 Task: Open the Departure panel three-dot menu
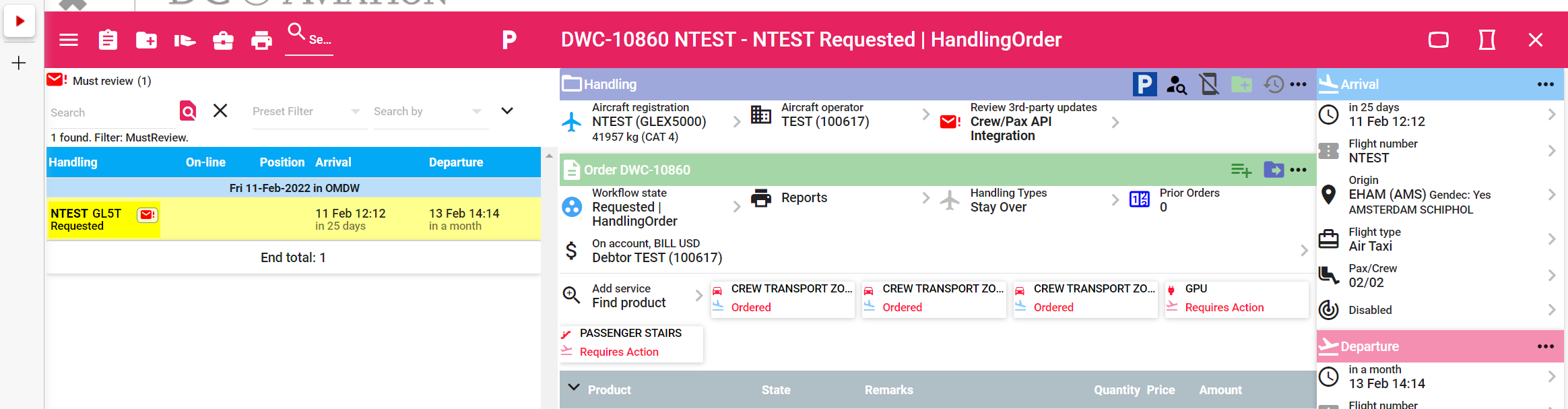pos(1545,347)
